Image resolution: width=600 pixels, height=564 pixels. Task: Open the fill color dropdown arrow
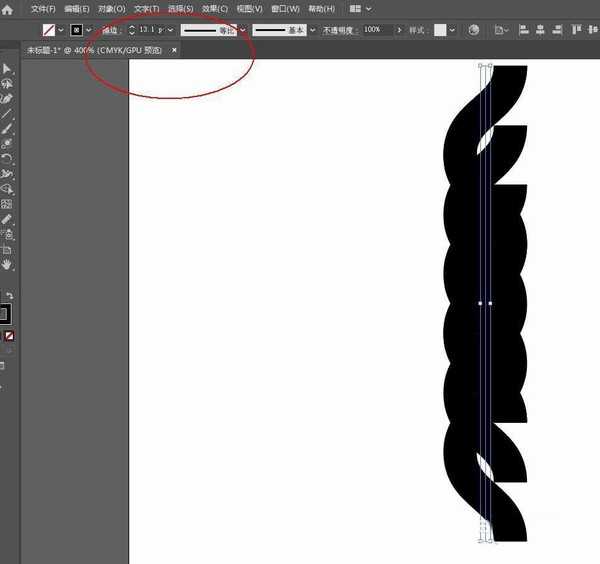[x=61, y=30]
